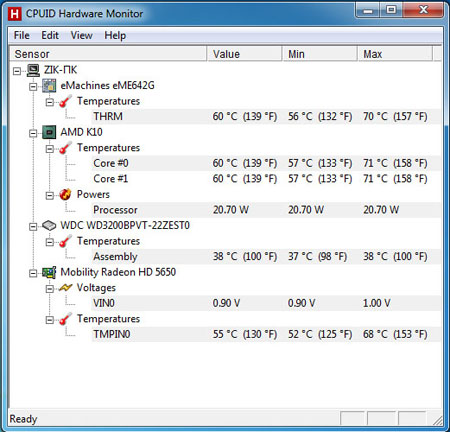Open the Help menu
Screen dimensions: 450x432
point(115,35)
